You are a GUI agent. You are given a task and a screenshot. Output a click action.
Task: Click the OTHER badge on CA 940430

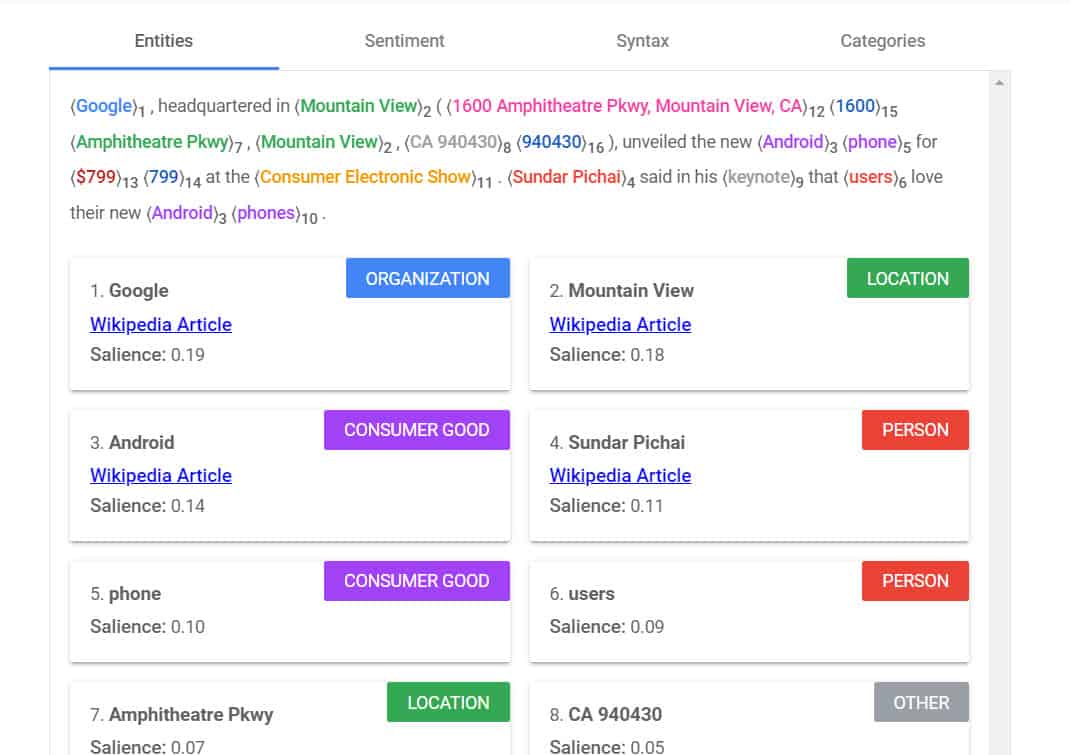pyautogui.click(x=921, y=702)
